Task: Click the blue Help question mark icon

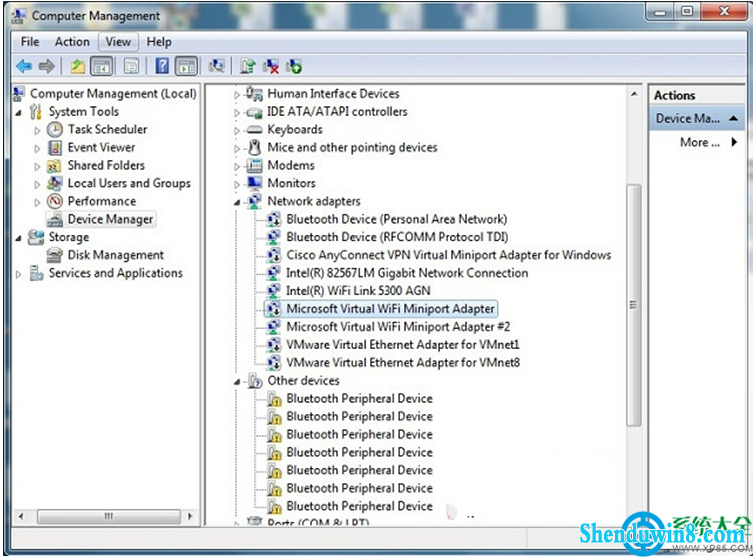Action: click(x=162, y=65)
